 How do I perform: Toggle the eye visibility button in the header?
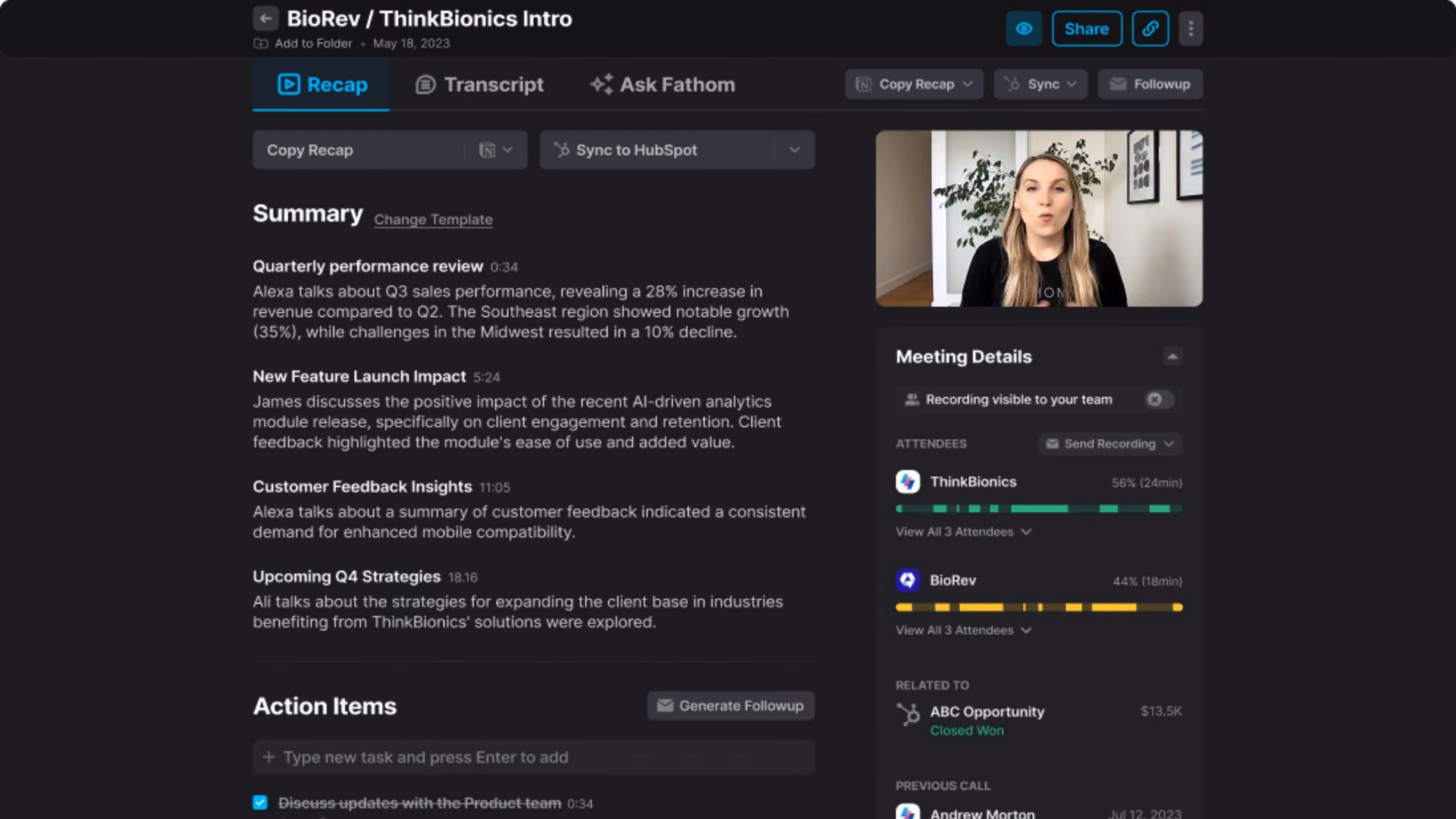pos(1024,29)
